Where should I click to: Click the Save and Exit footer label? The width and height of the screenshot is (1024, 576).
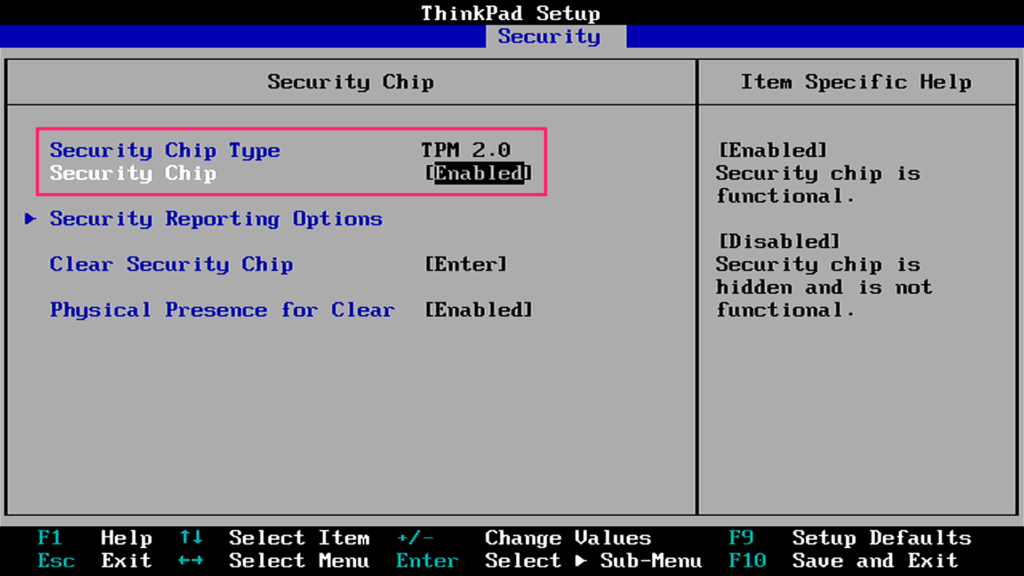pos(876,561)
